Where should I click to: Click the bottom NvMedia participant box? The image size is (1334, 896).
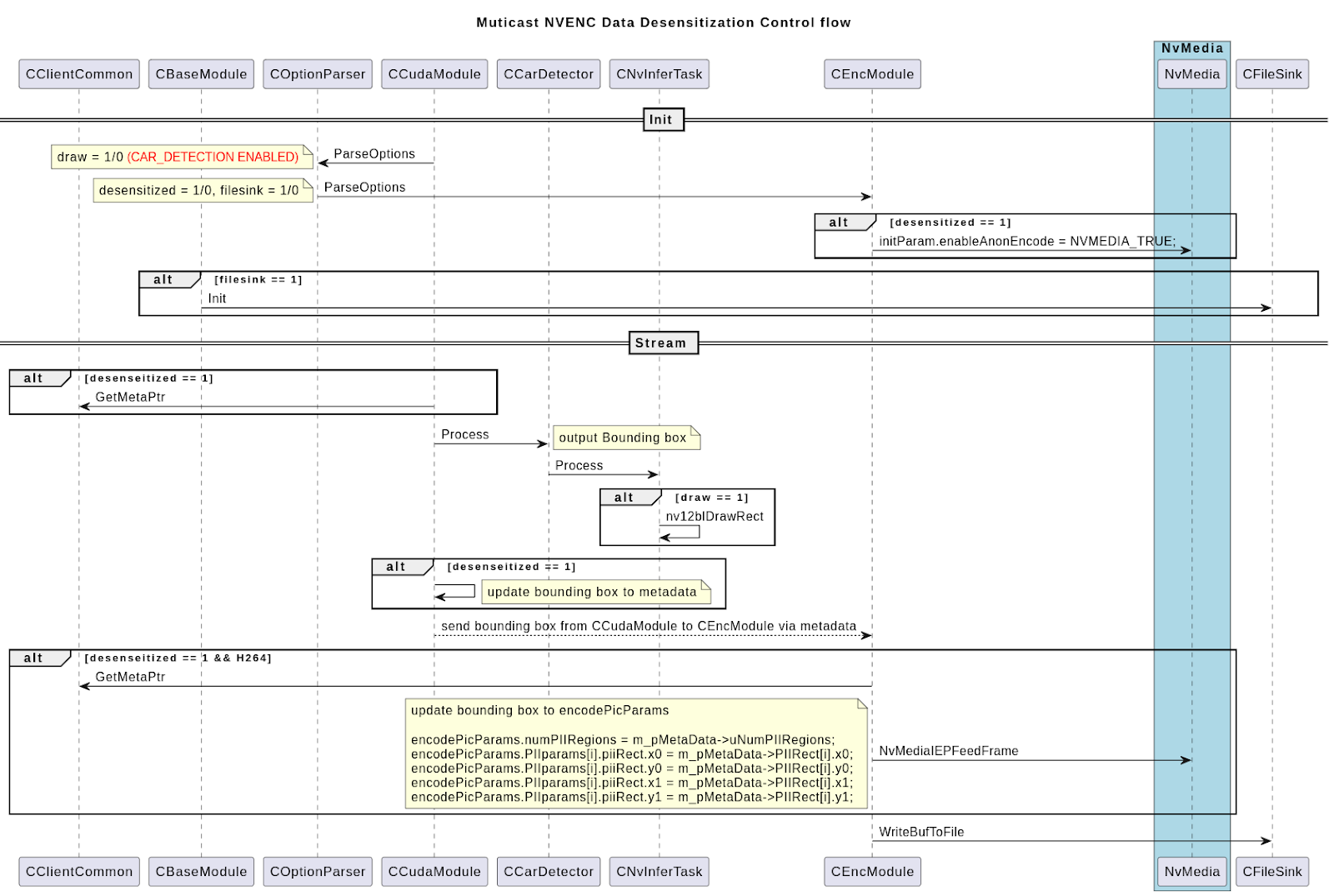click(x=1192, y=872)
